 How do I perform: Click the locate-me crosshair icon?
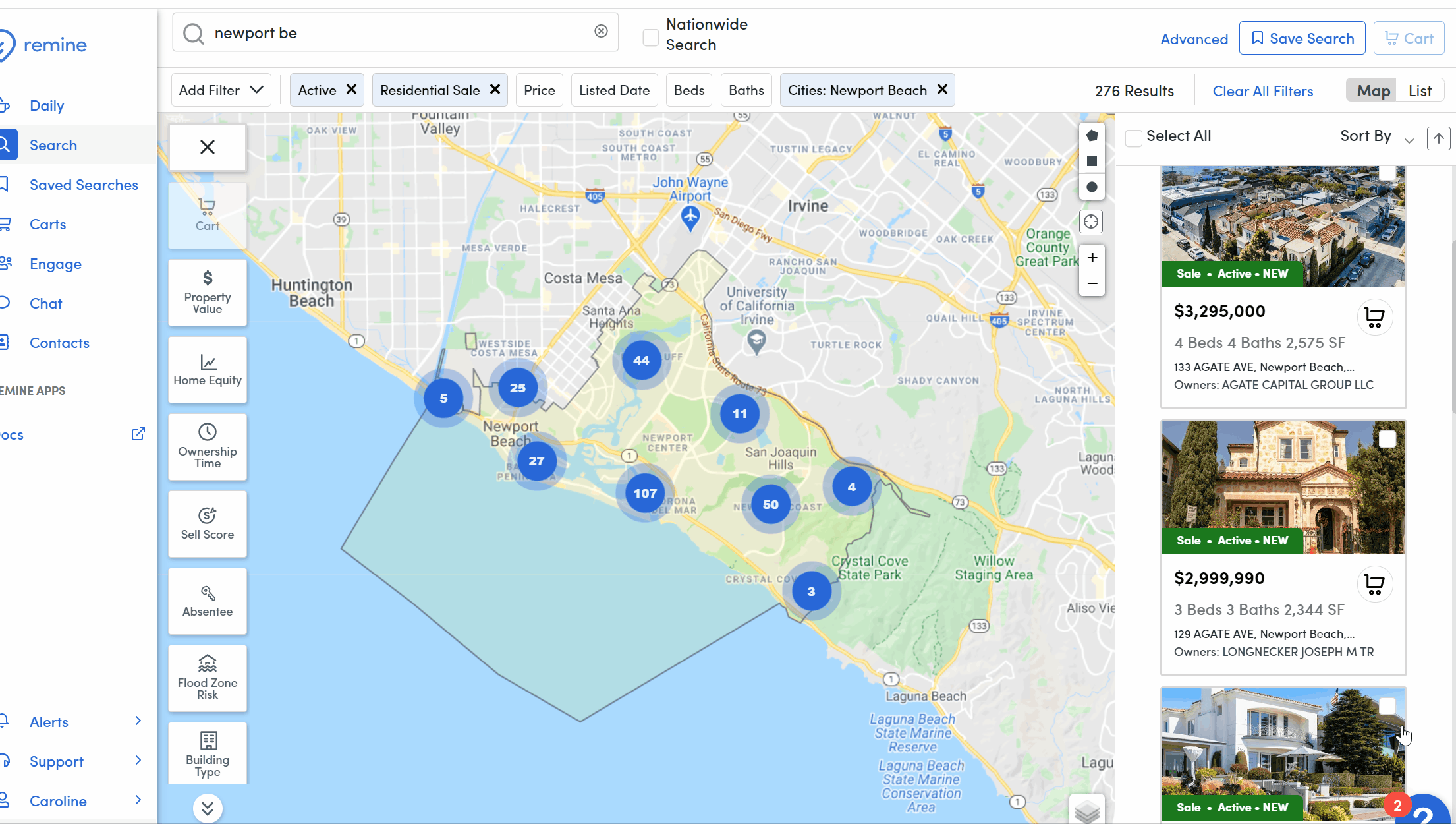coord(1092,221)
